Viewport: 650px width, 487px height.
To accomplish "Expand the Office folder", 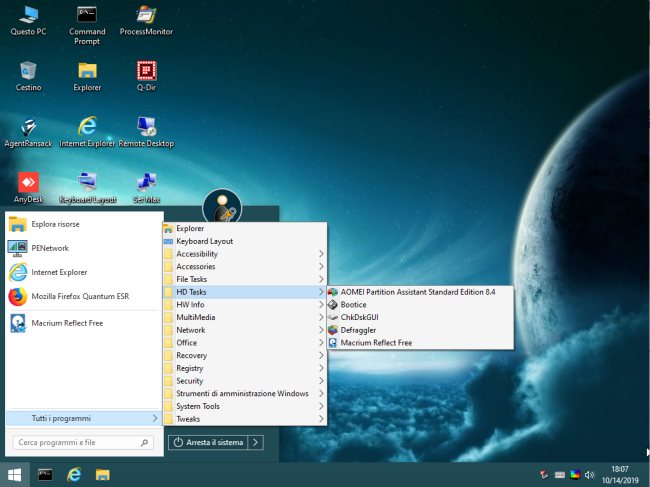I will (245, 343).
